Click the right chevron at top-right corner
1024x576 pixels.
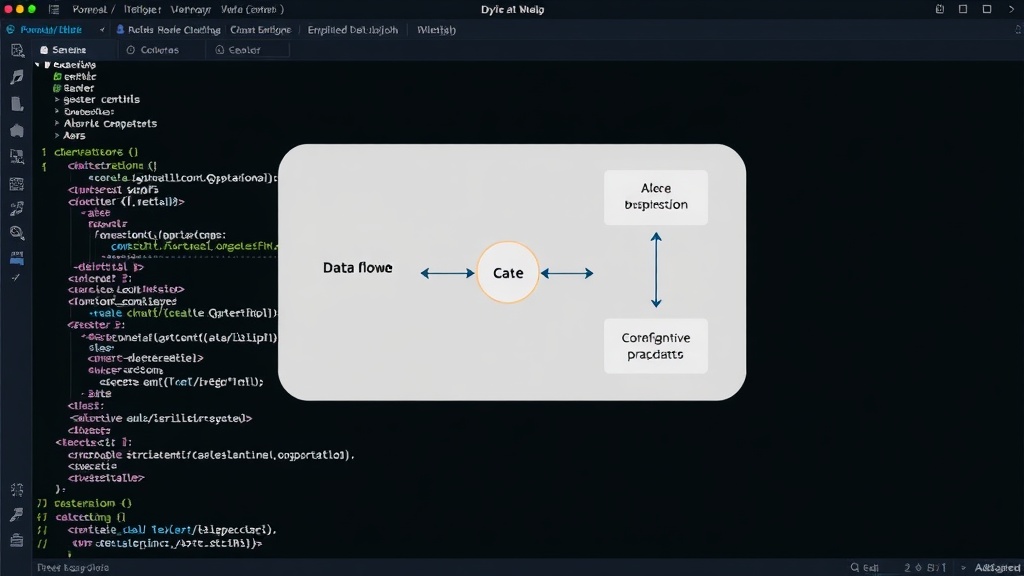[x=1012, y=9]
